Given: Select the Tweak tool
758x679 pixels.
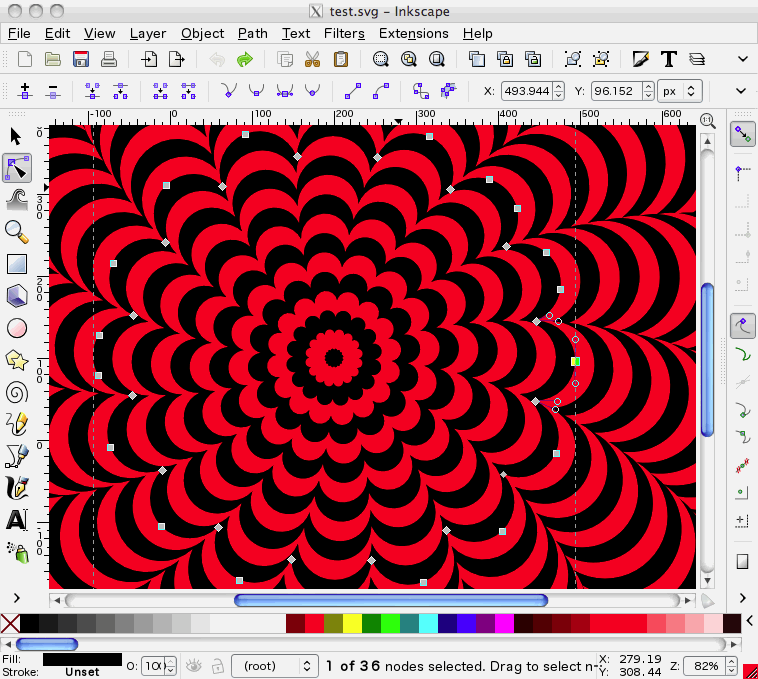Looking at the screenshot, I should [17, 200].
